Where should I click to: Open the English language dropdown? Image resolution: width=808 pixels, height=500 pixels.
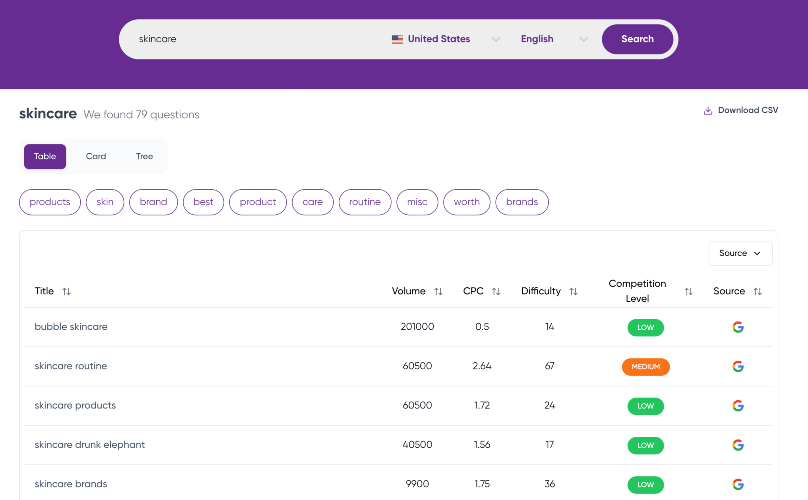(x=554, y=39)
